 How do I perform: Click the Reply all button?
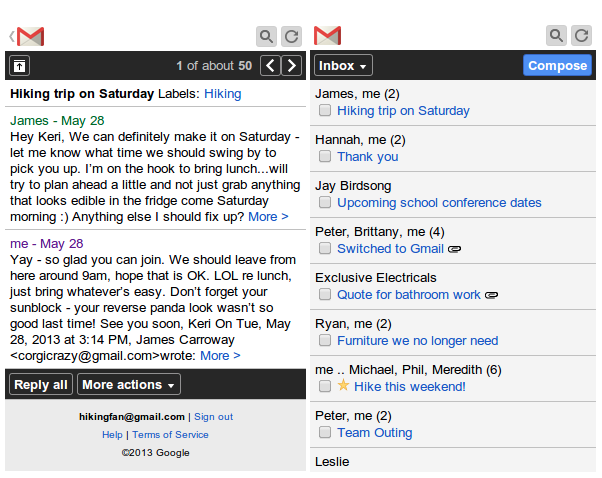41,384
